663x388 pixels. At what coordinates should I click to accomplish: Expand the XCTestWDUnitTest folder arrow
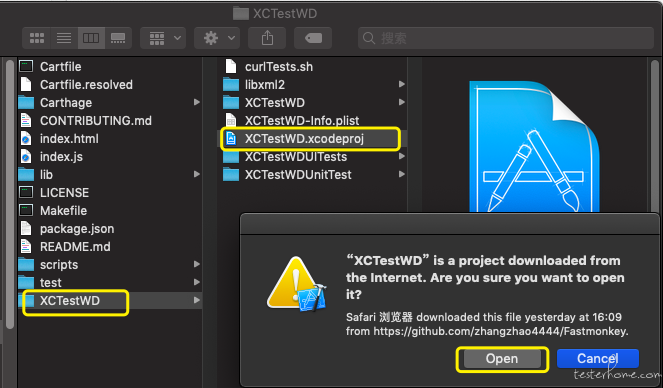[x=401, y=174]
